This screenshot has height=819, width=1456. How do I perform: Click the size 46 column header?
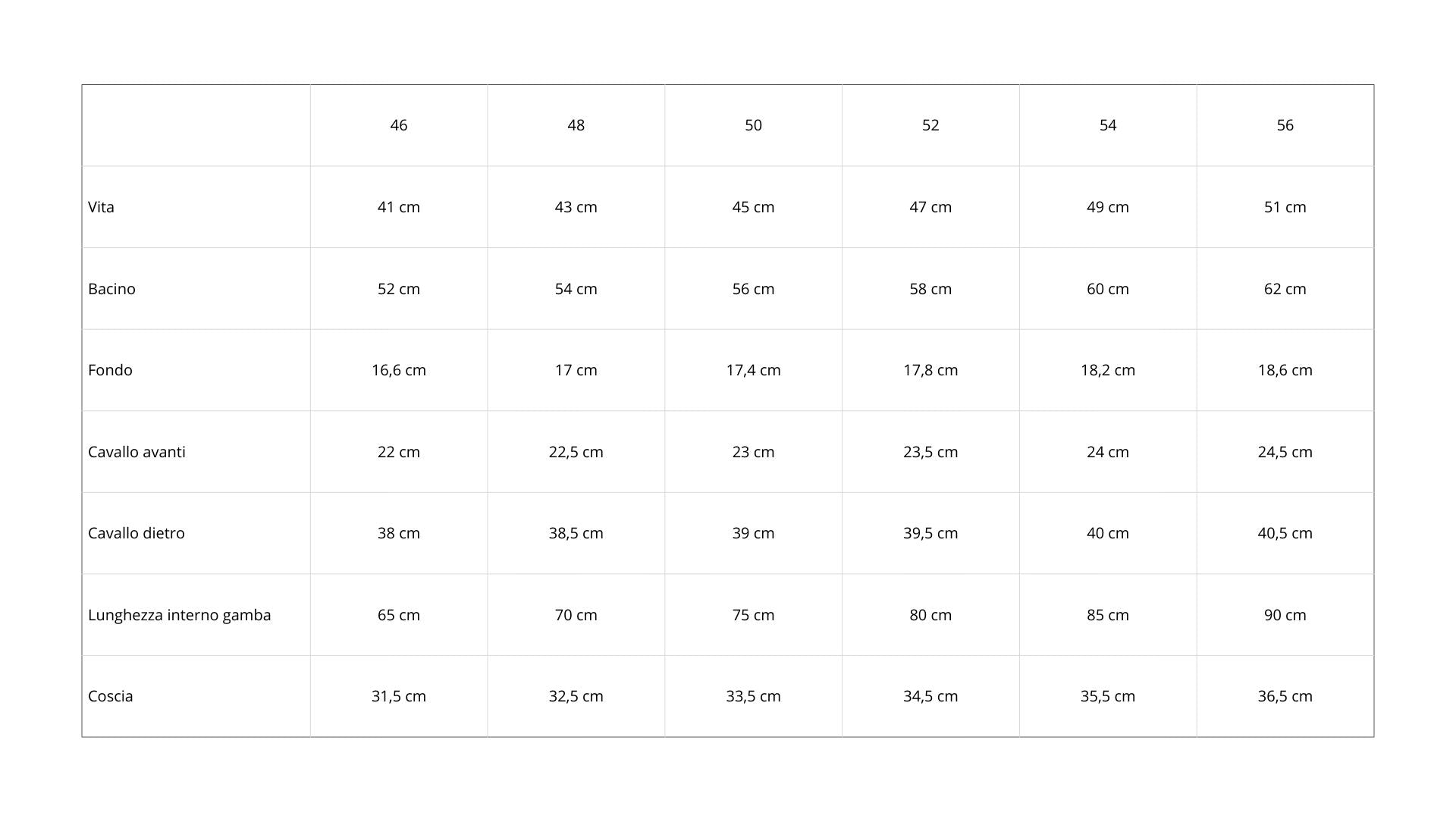pyautogui.click(x=399, y=125)
